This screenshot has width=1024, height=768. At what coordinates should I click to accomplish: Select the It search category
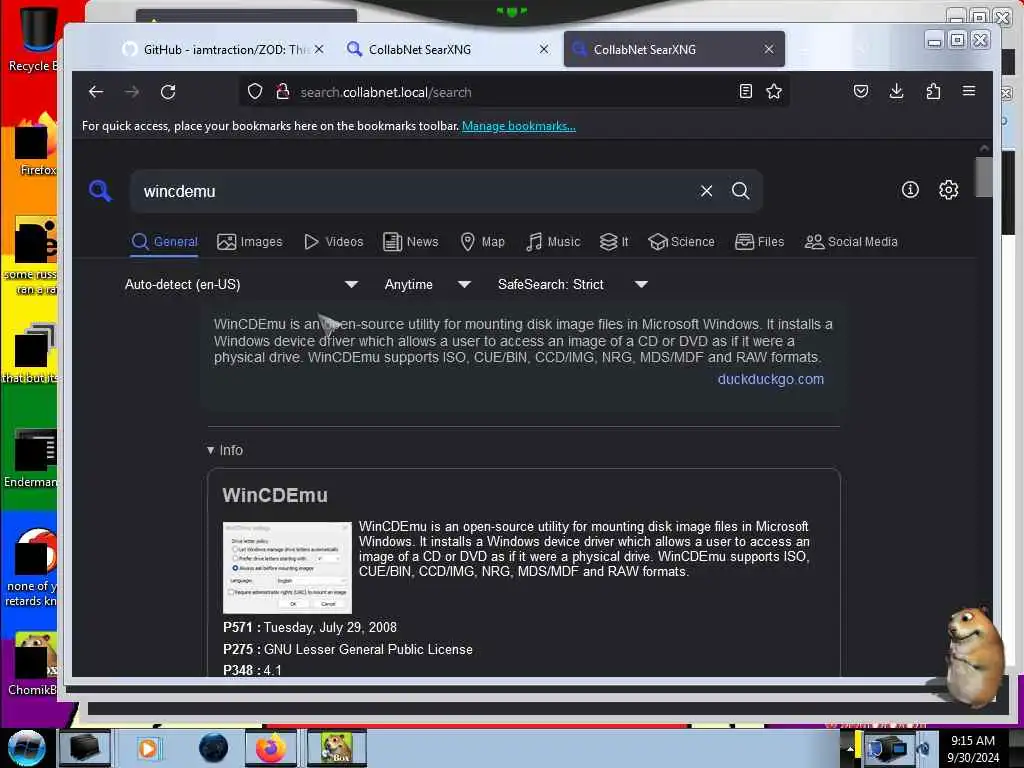pos(614,242)
